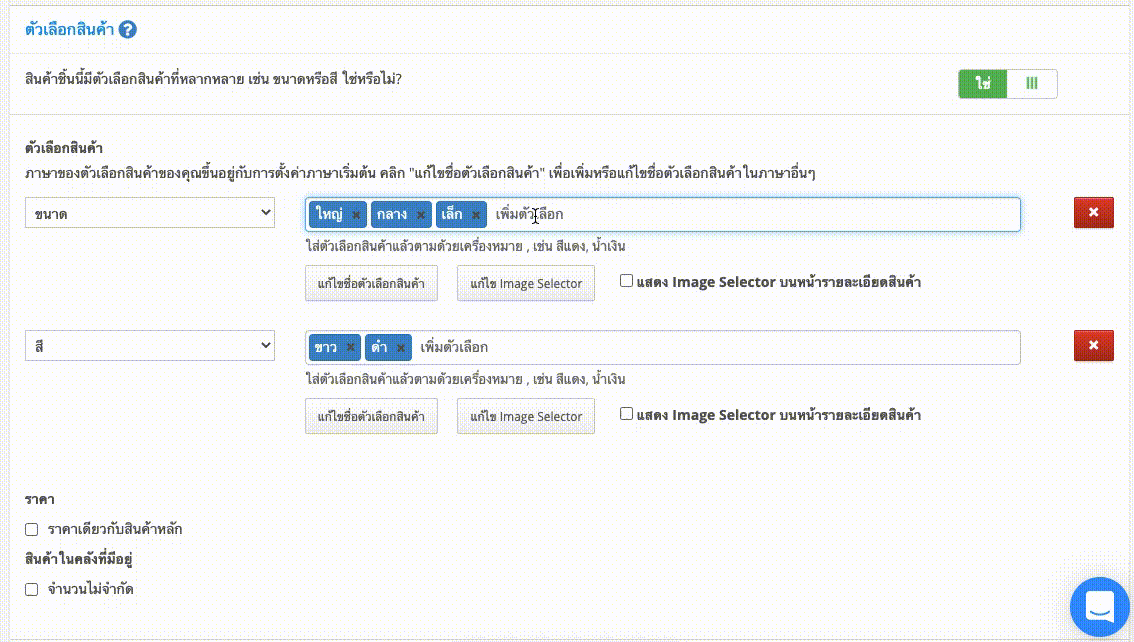Select the กลาง tag label
Viewport: 1134px width, 642px height.
(391, 215)
